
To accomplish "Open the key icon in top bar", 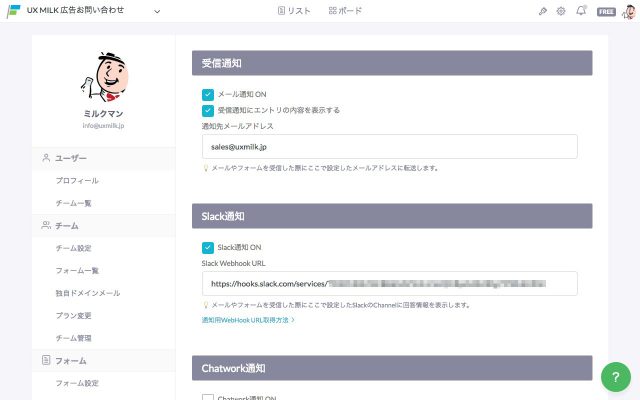I will [x=542, y=11].
